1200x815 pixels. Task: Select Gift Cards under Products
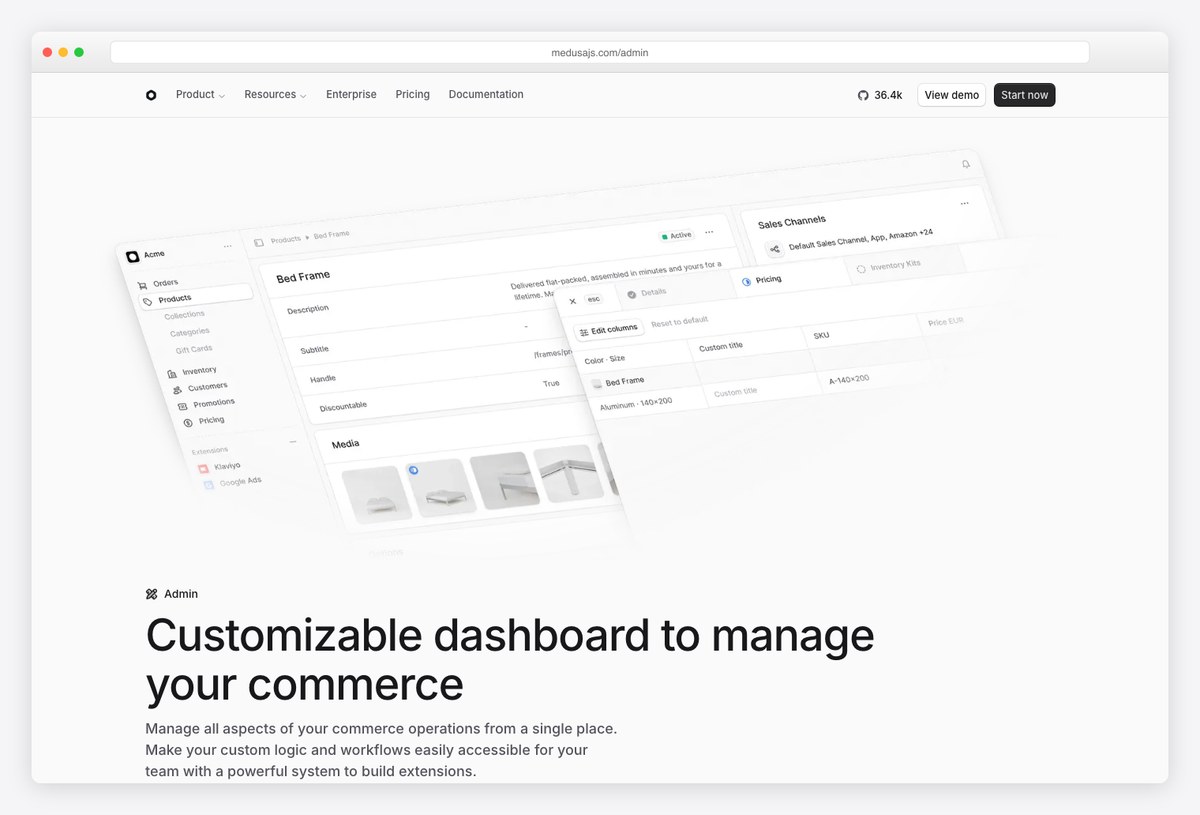click(x=194, y=349)
